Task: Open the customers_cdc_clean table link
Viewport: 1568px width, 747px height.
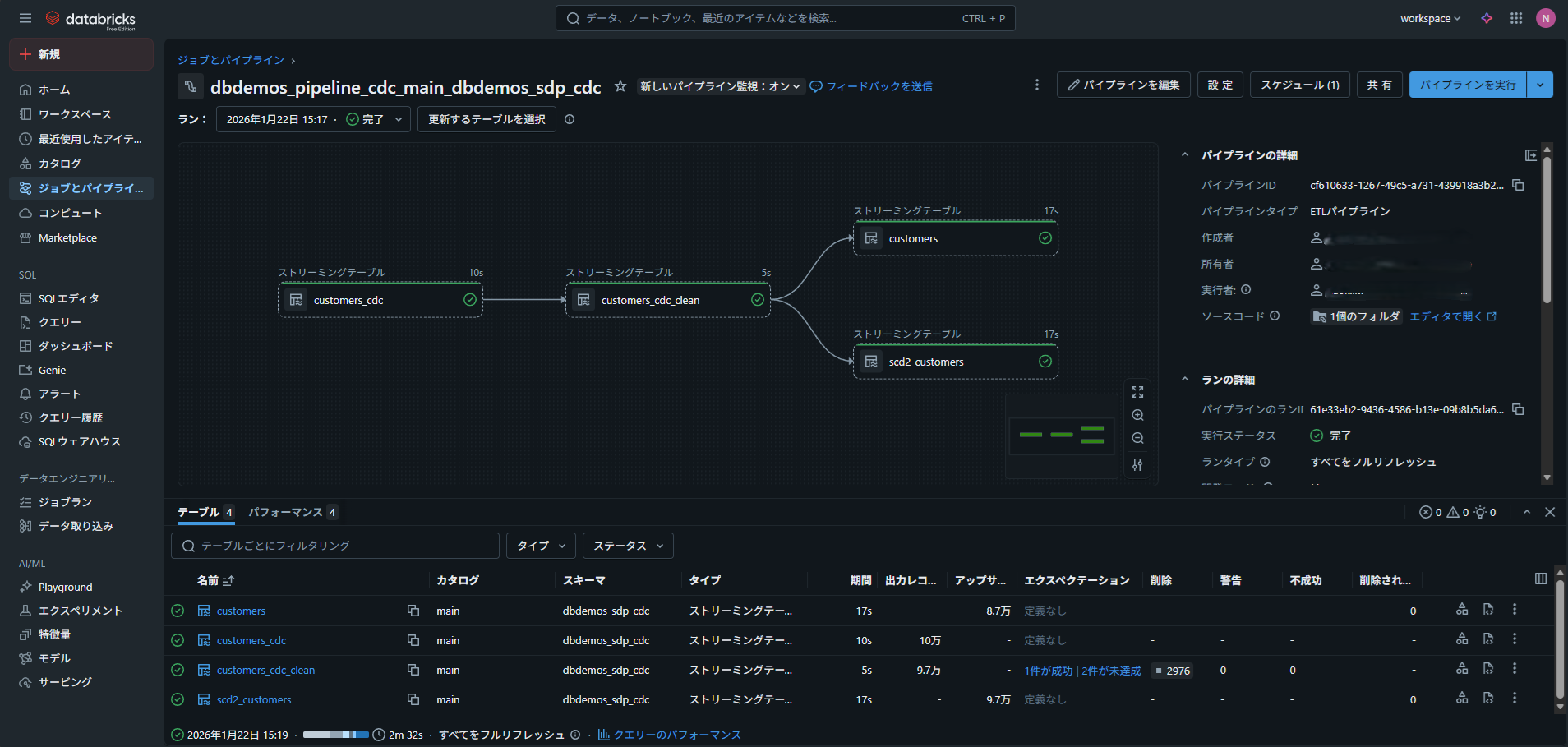Action: (x=265, y=669)
